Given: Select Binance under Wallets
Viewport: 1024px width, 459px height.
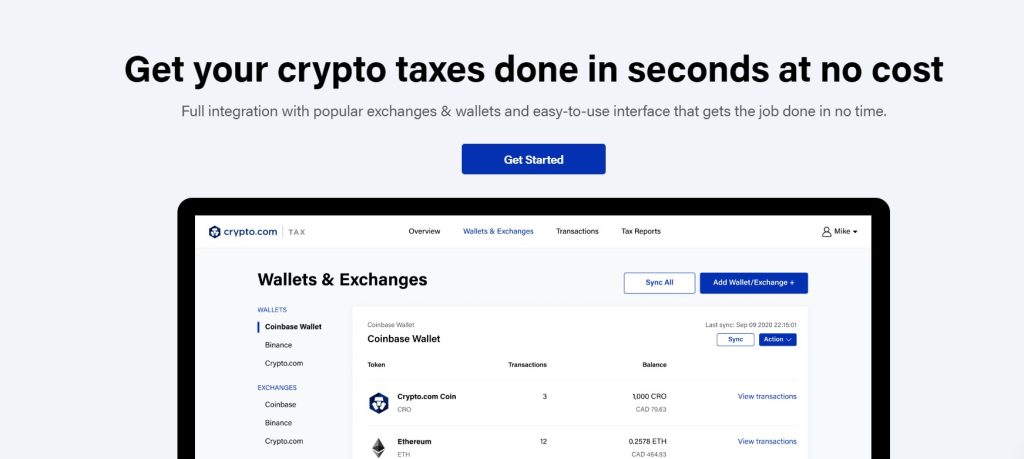Looking at the screenshot, I should pos(278,345).
